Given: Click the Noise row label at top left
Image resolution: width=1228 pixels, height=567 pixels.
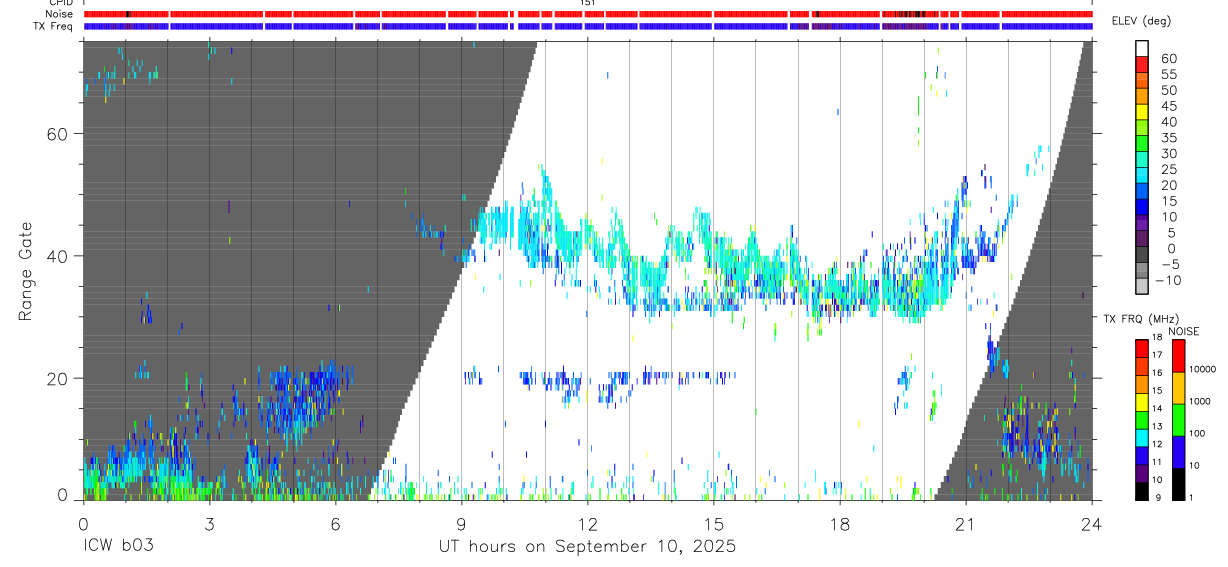Looking at the screenshot, I should (x=59, y=14).
